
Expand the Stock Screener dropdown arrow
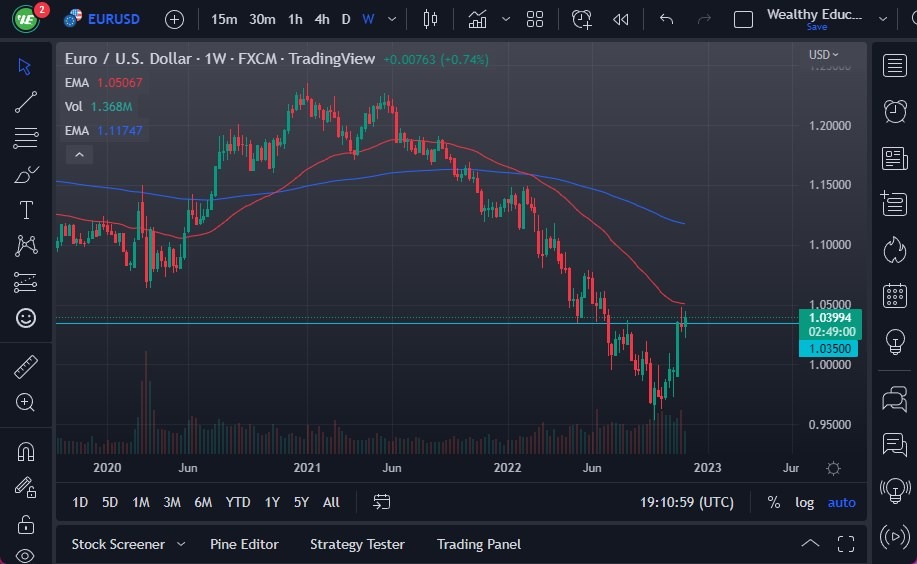tap(181, 544)
